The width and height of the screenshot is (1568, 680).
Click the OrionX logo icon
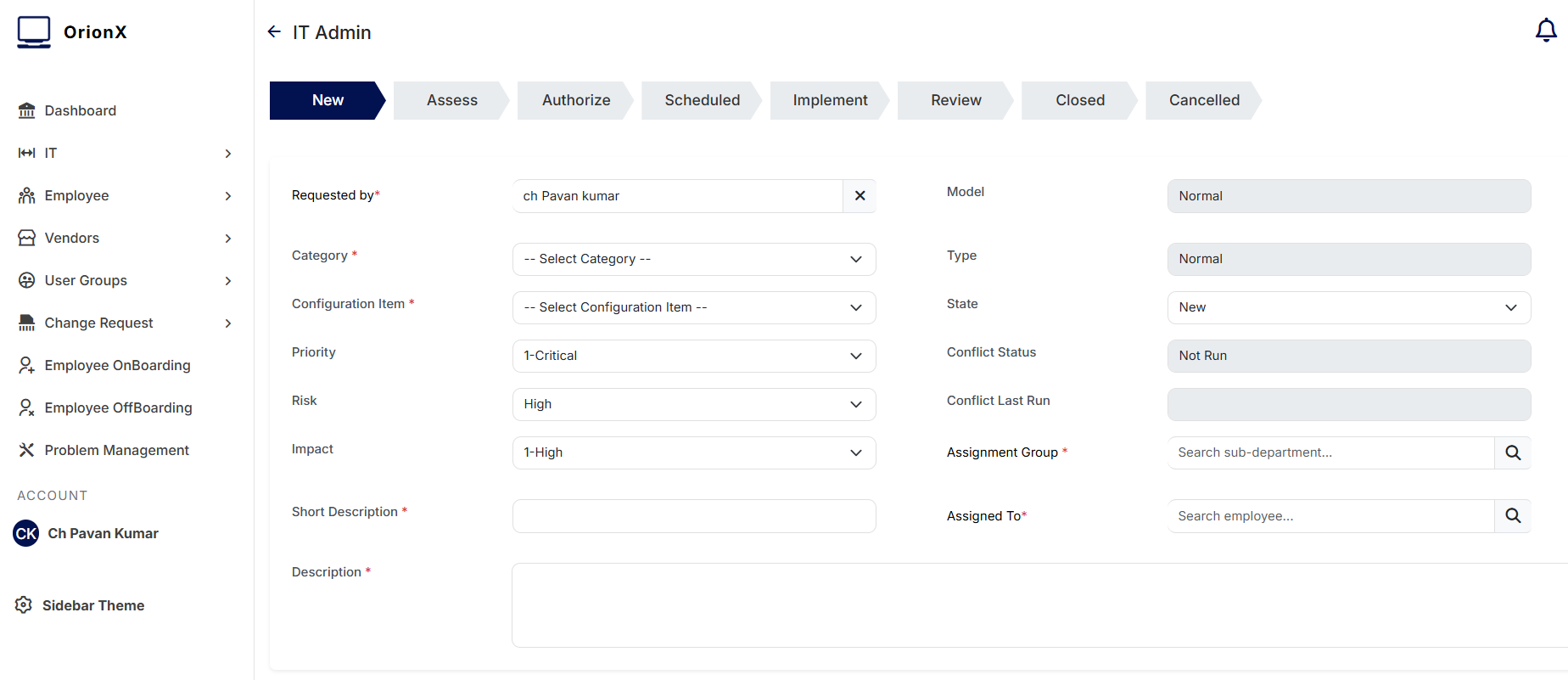[34, 32]
